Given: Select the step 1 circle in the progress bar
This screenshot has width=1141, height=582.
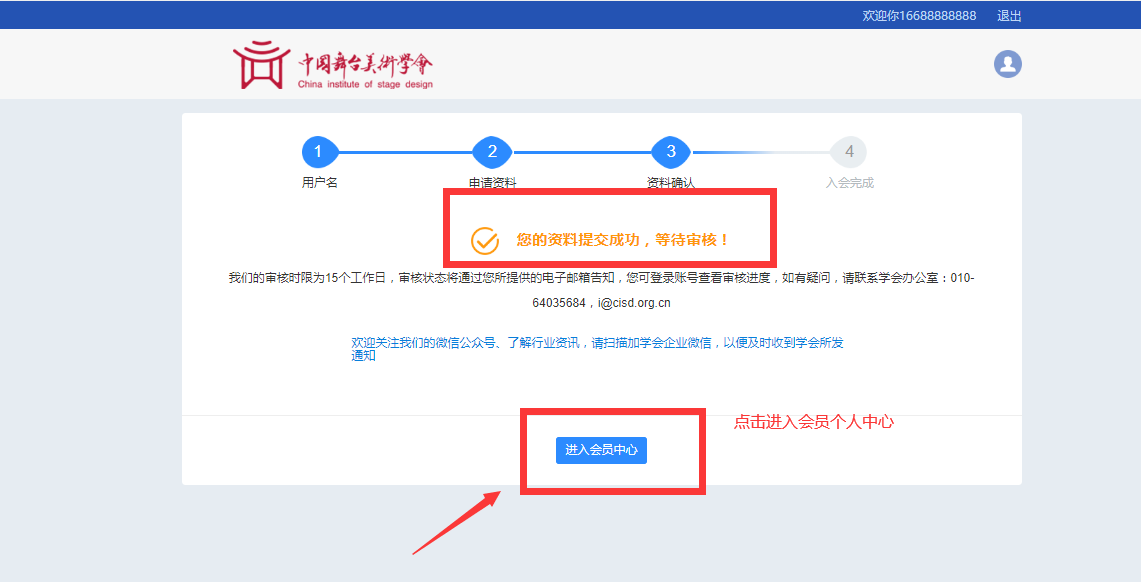Looking at the screenshot, I should (x=319, y=152).
